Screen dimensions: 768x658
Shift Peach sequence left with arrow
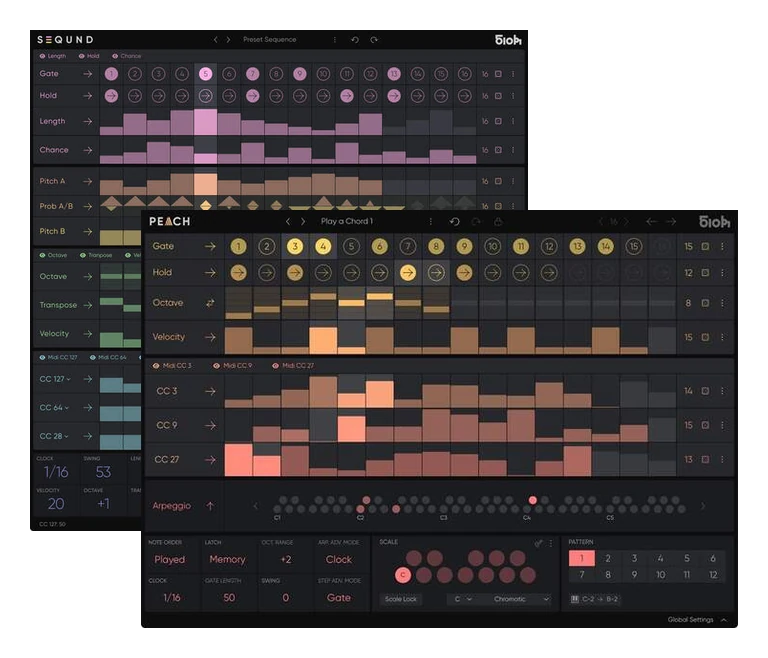click(x=651, y=222)
